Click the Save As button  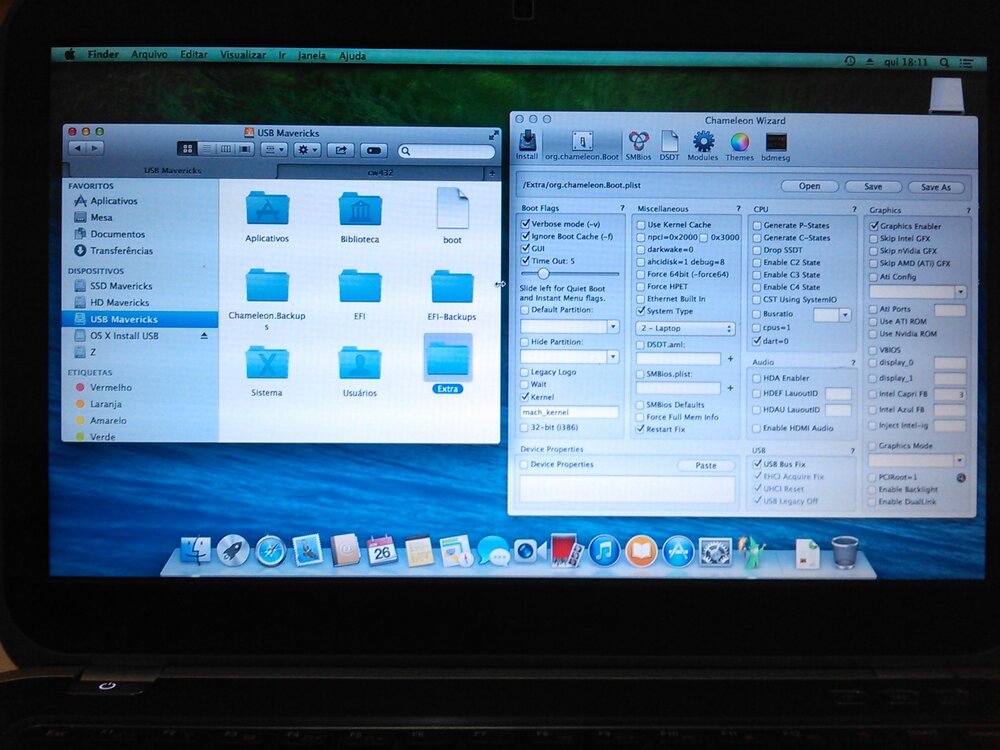[x=936, y=187]
